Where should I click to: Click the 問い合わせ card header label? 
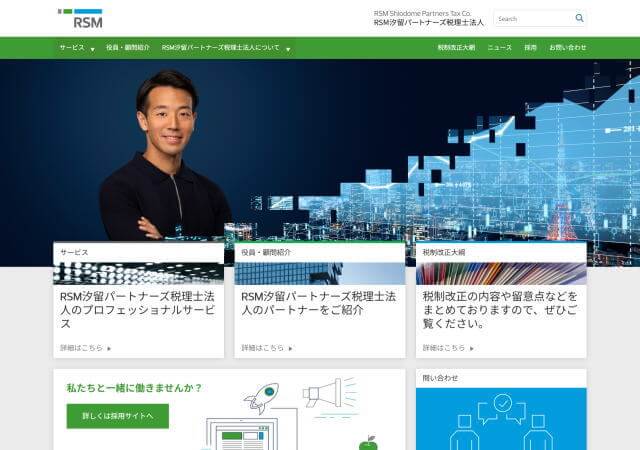click(x=440, y=378)
